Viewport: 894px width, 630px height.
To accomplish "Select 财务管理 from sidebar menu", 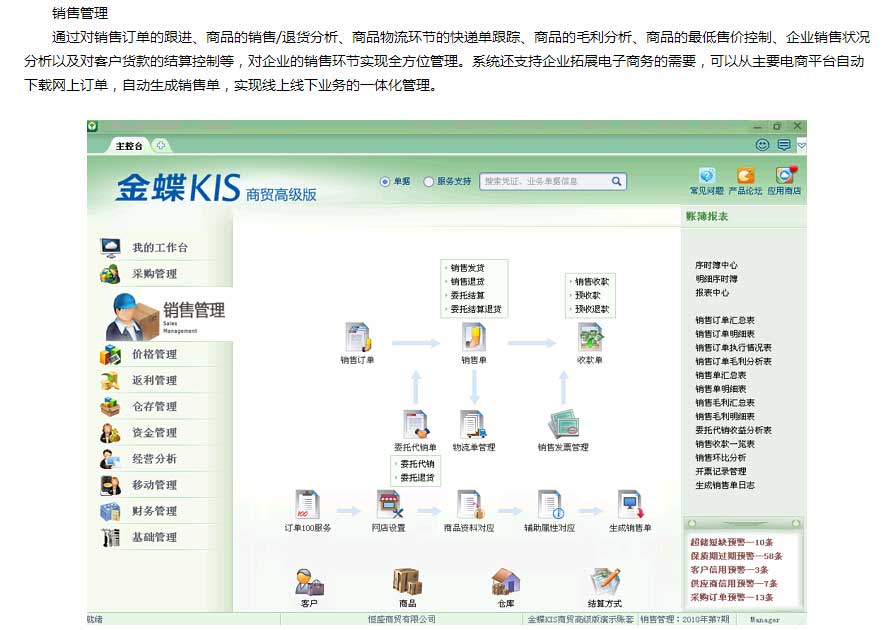I will (154, 511).
